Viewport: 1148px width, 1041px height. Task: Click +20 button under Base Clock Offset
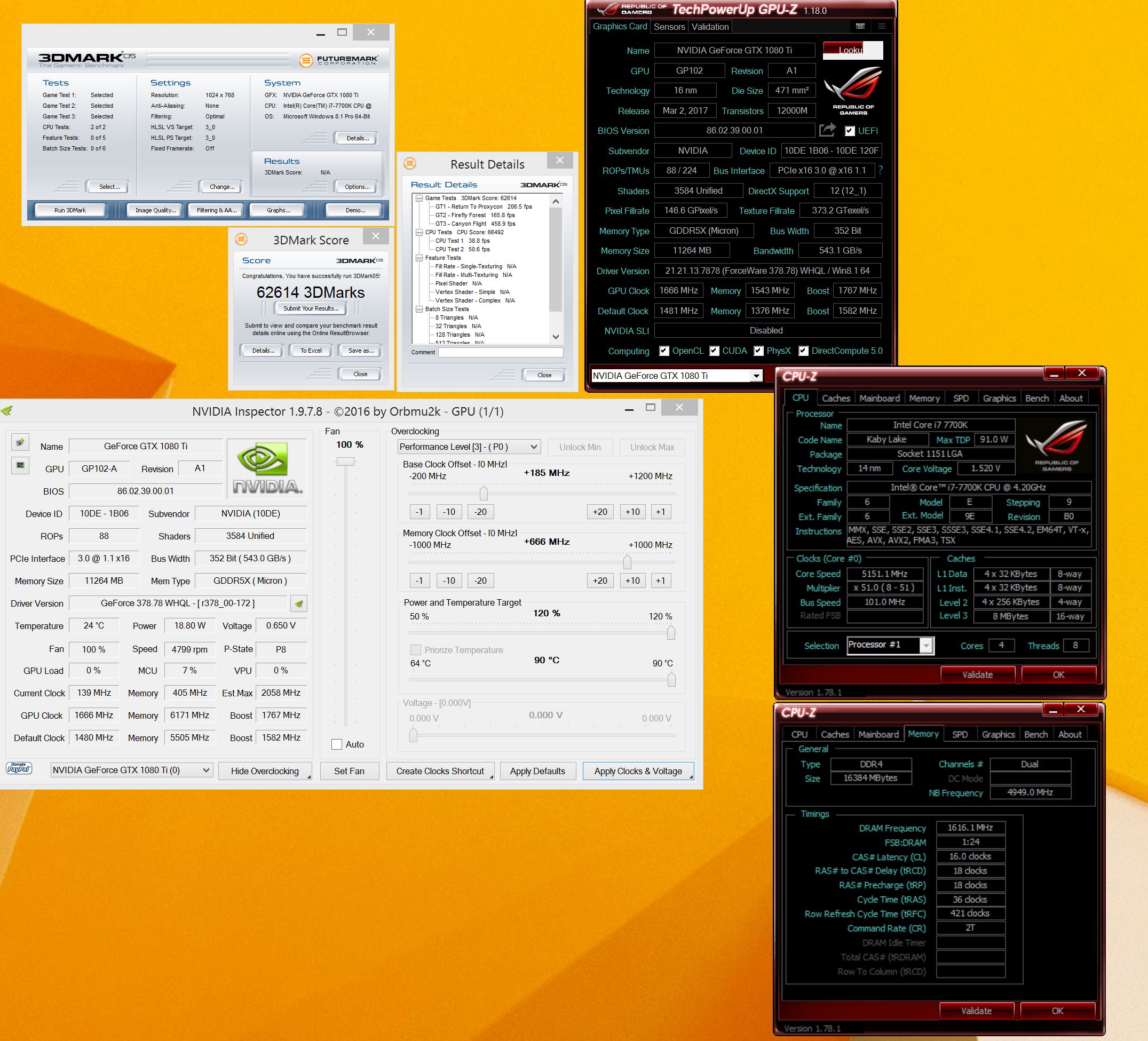[x=600, y=512]
